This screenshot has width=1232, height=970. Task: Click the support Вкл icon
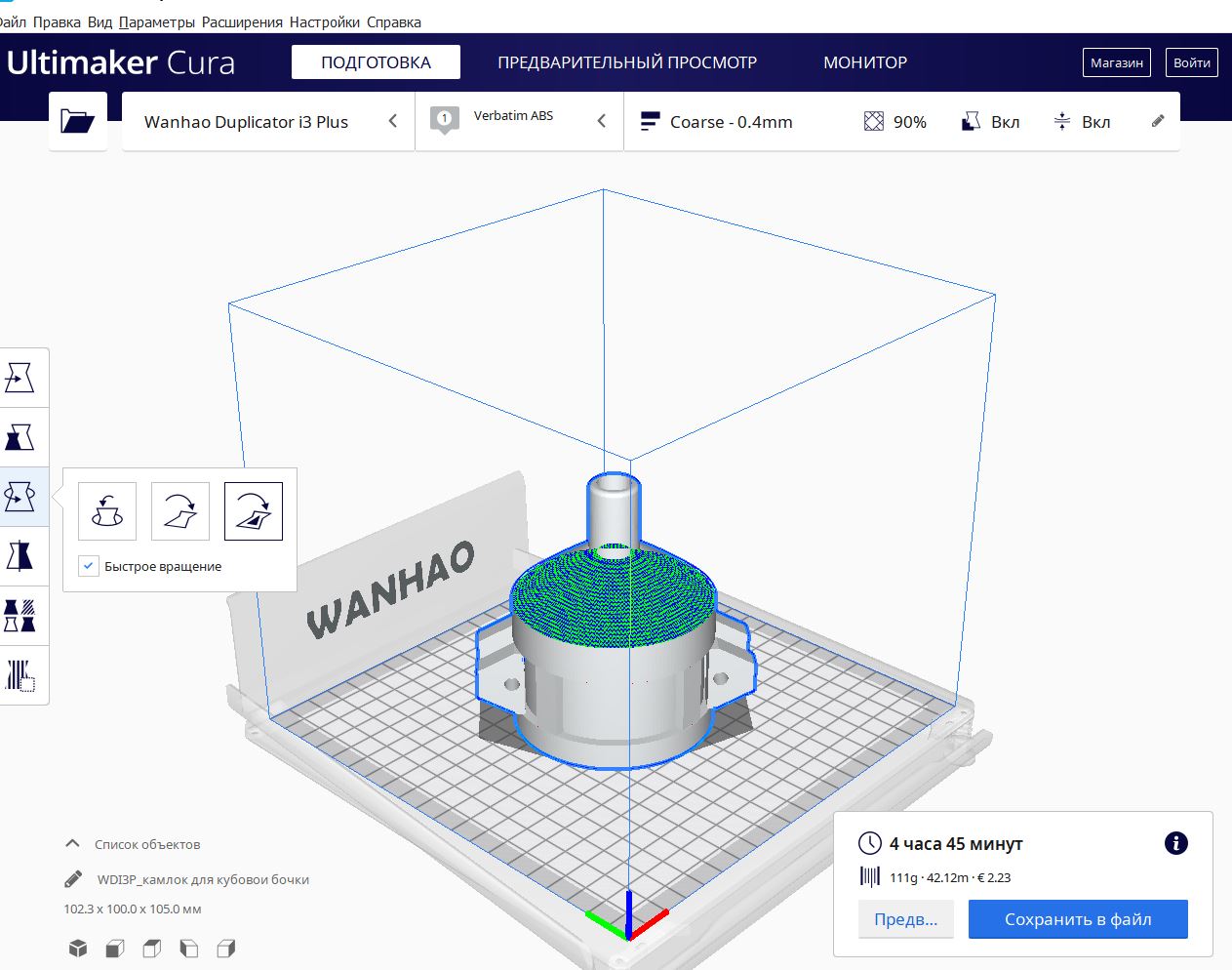(x=971, y=122)
